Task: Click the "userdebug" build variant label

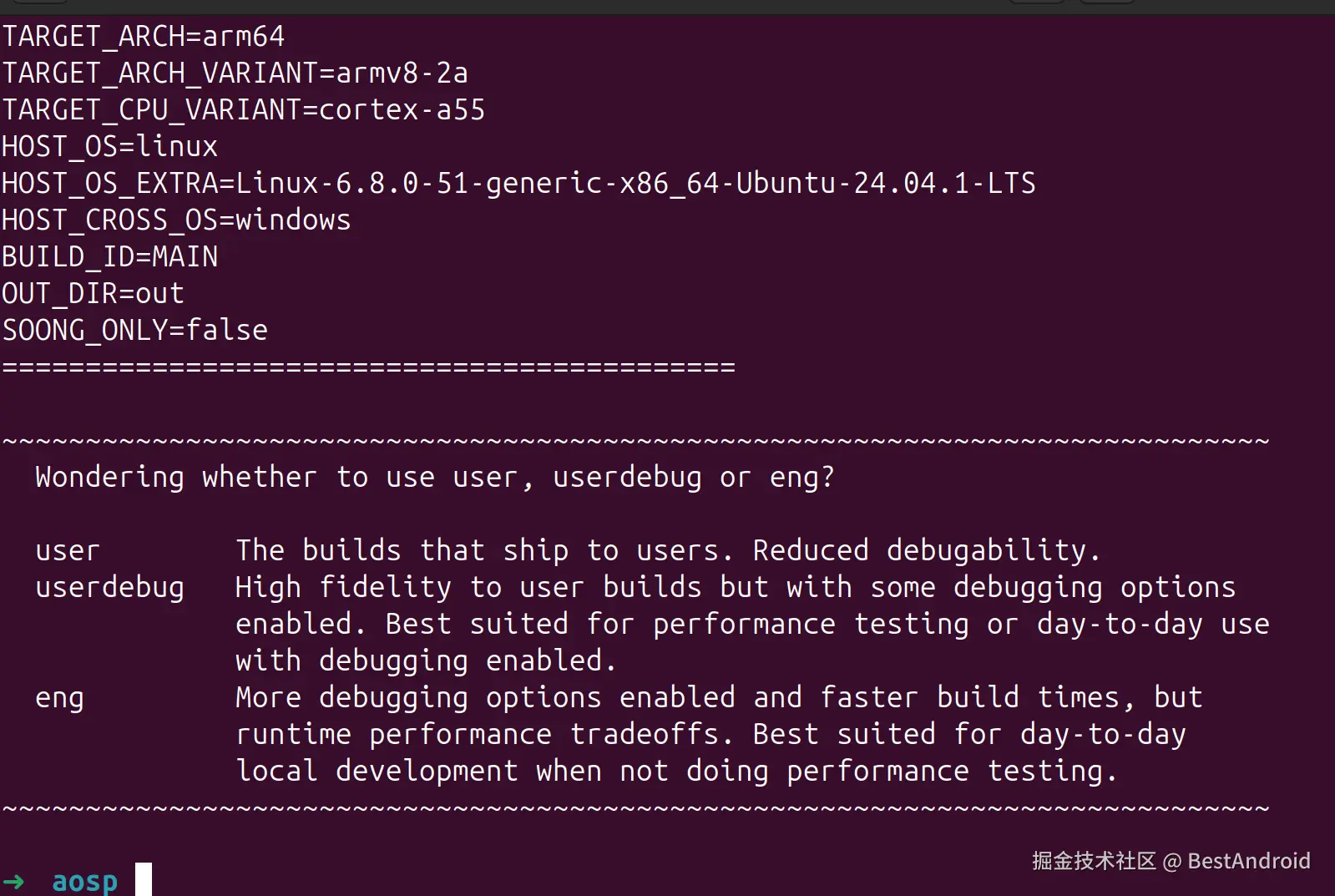Action: [109, 588]
